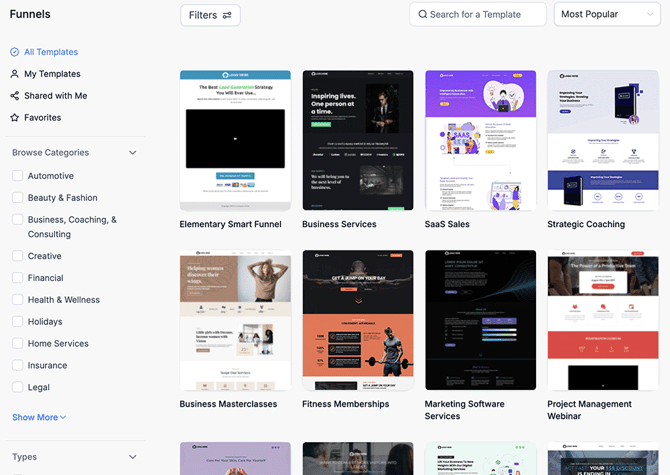Click the Funnels page heading
The width and height of the screenshot is (670, 475).
point(30,14)
